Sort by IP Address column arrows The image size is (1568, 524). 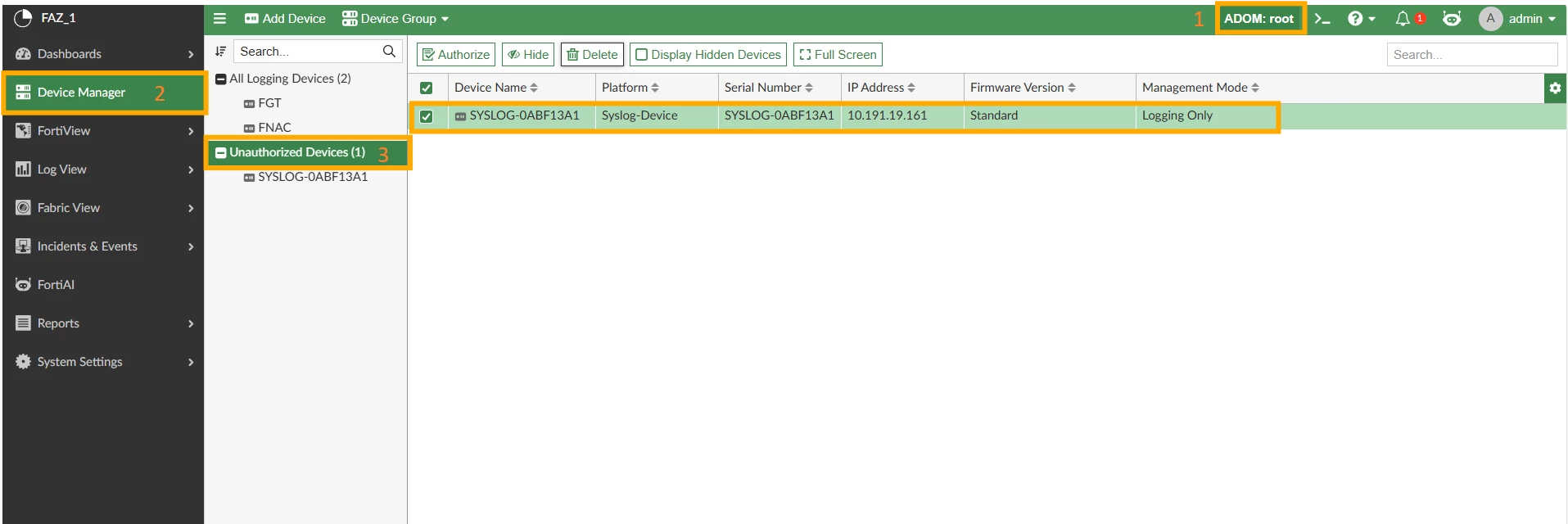(x=911, y=88)
